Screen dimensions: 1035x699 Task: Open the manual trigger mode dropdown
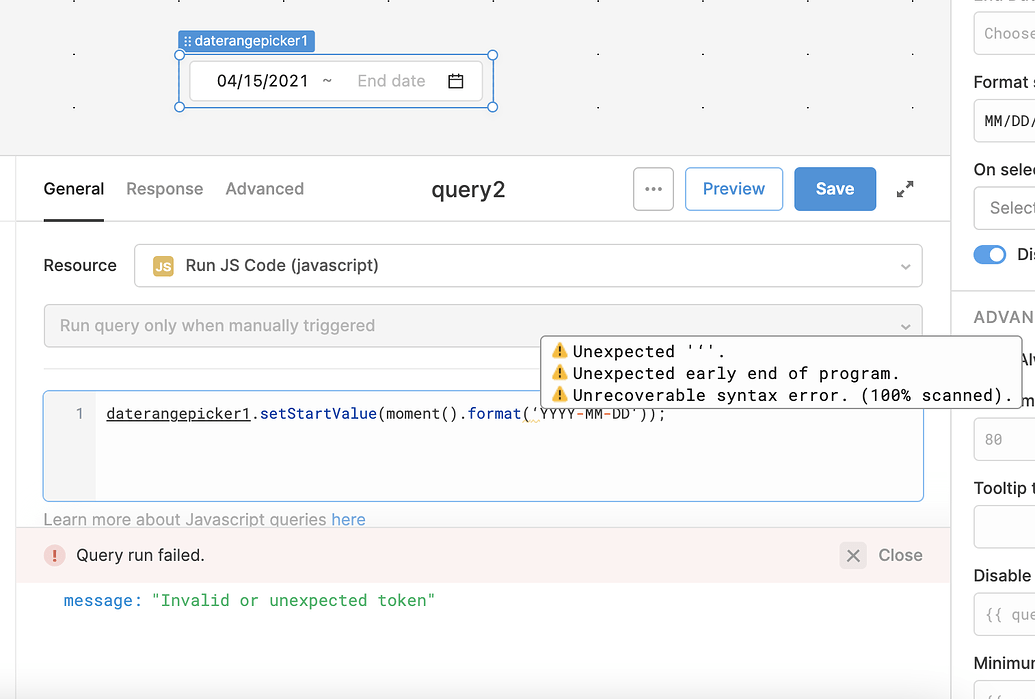click(x=483, y=325)
